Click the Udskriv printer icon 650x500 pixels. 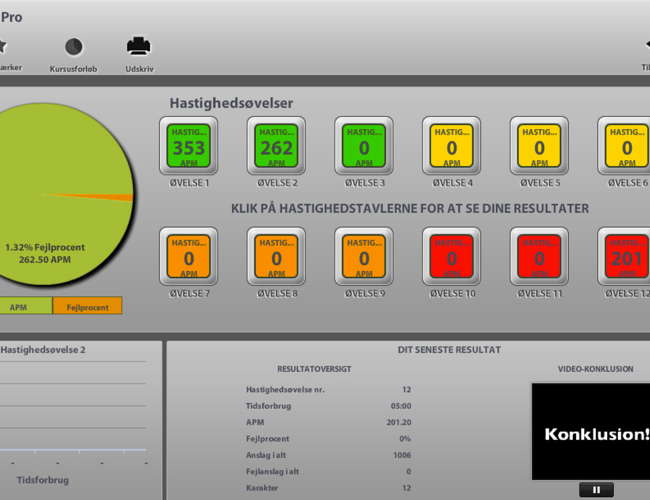coord(138,46)
